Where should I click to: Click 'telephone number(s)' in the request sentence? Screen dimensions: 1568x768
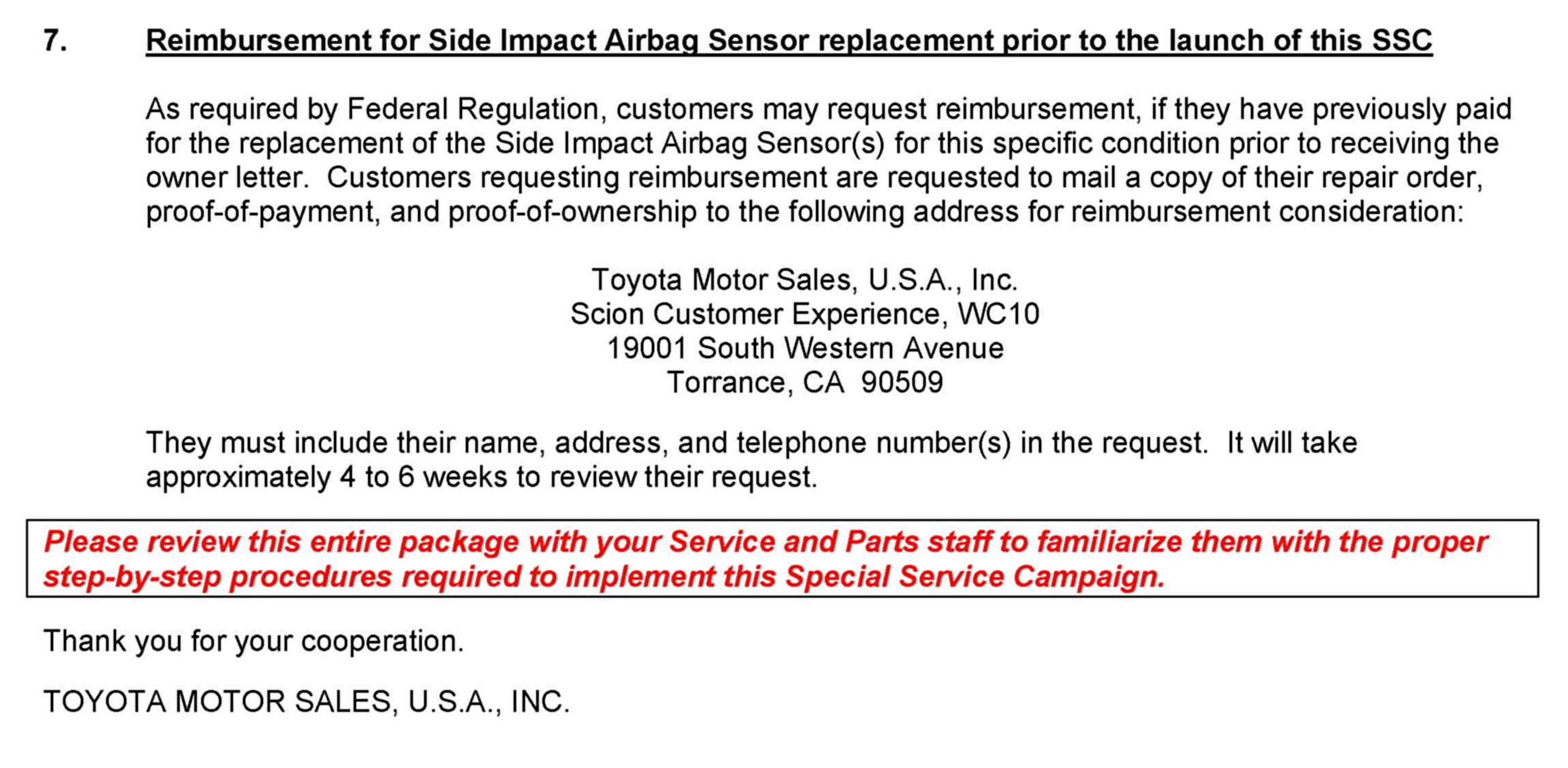point(873,443)
